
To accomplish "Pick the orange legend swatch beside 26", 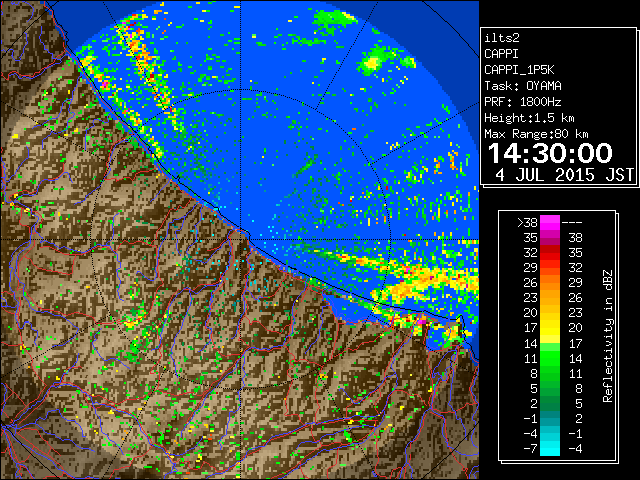I will 550,283.
